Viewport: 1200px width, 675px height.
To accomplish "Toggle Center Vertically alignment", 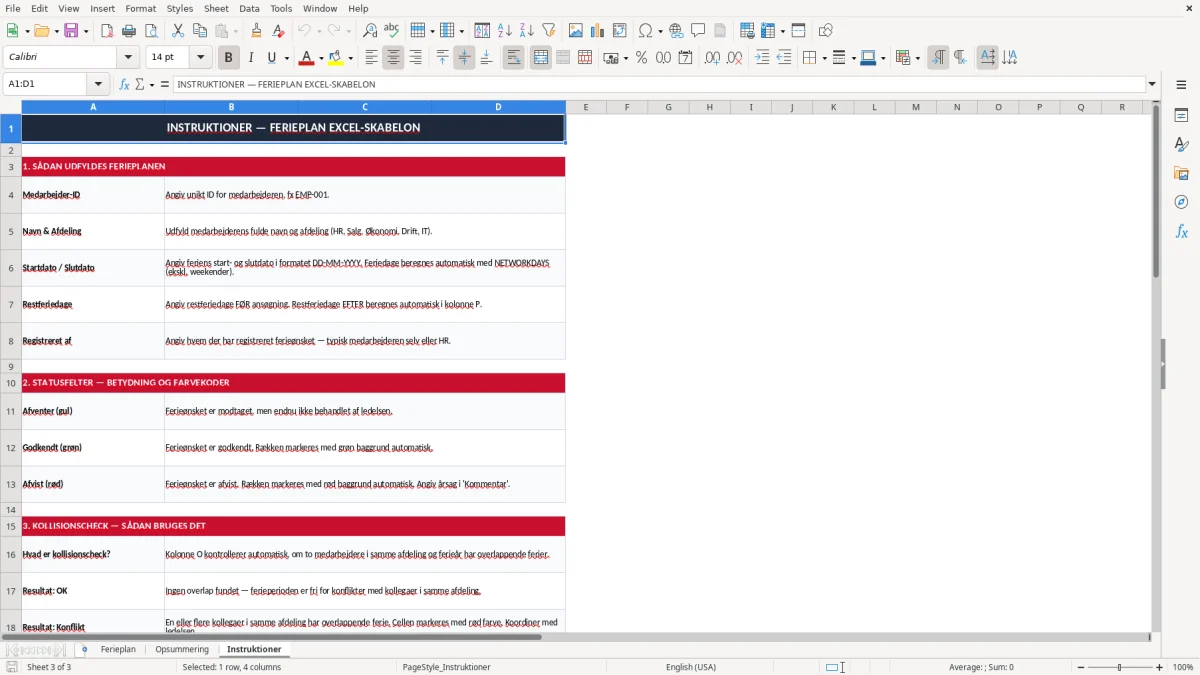I will [x=464, y=58].
